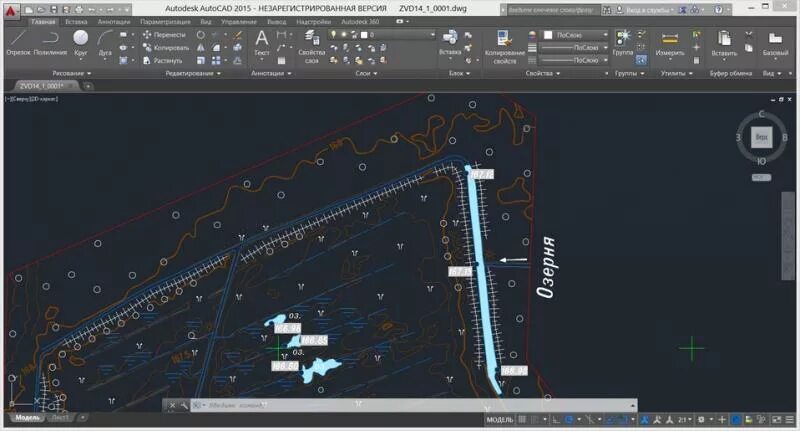Expand the Слои panel
The height and width of the screenshot is (431, 800).
coord(366,73)
